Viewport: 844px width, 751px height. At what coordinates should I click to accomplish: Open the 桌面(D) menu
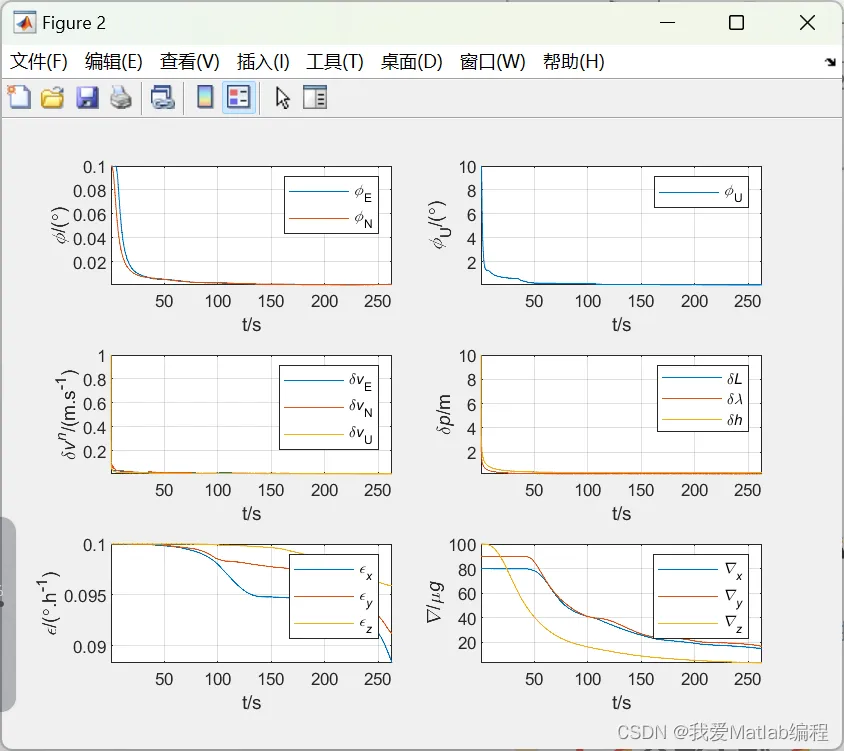pyautogui.click(x=411, y=61)
